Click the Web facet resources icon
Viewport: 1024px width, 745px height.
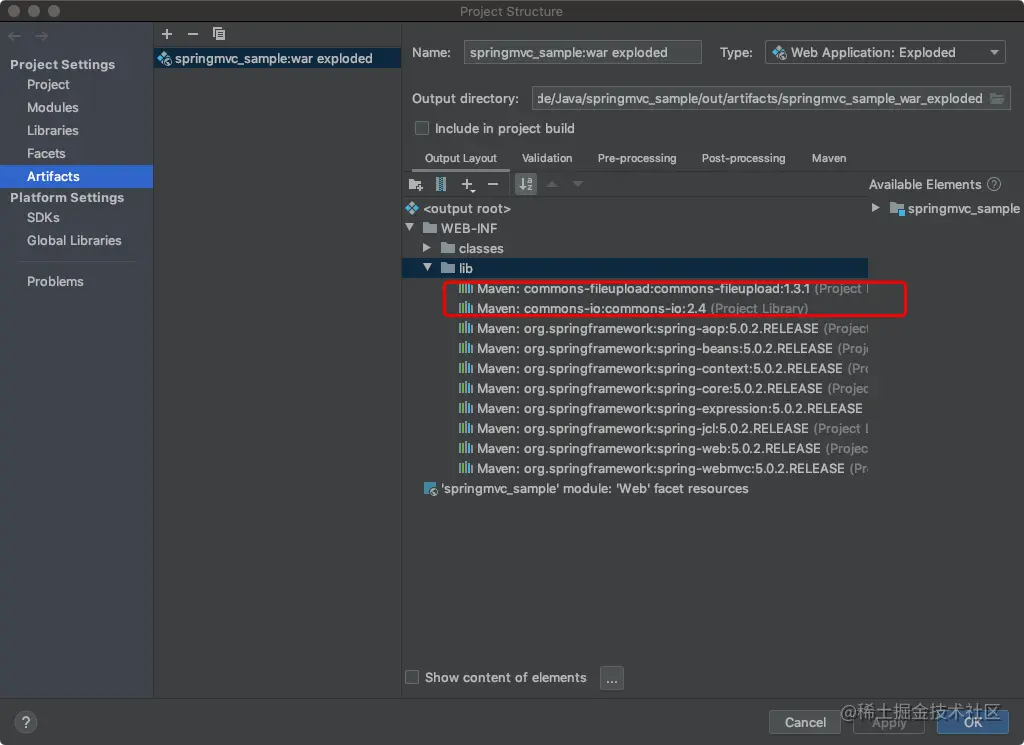click(x=431, y=489)
